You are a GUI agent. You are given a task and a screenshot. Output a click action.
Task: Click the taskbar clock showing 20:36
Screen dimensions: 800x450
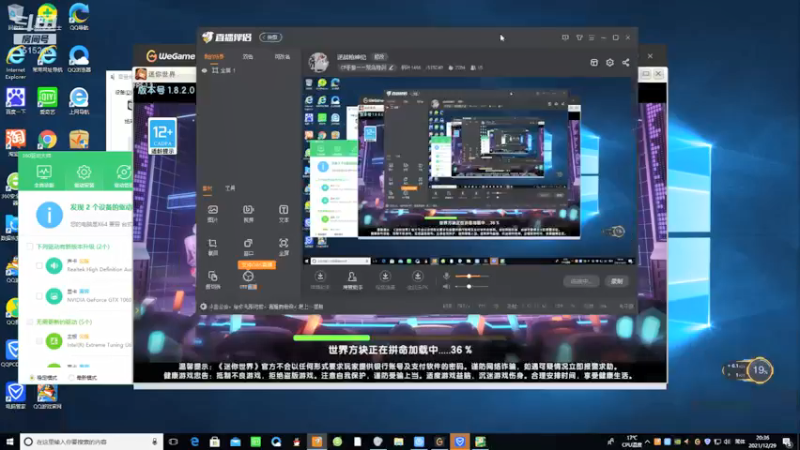pyautogui.click(x=763, y=441)
